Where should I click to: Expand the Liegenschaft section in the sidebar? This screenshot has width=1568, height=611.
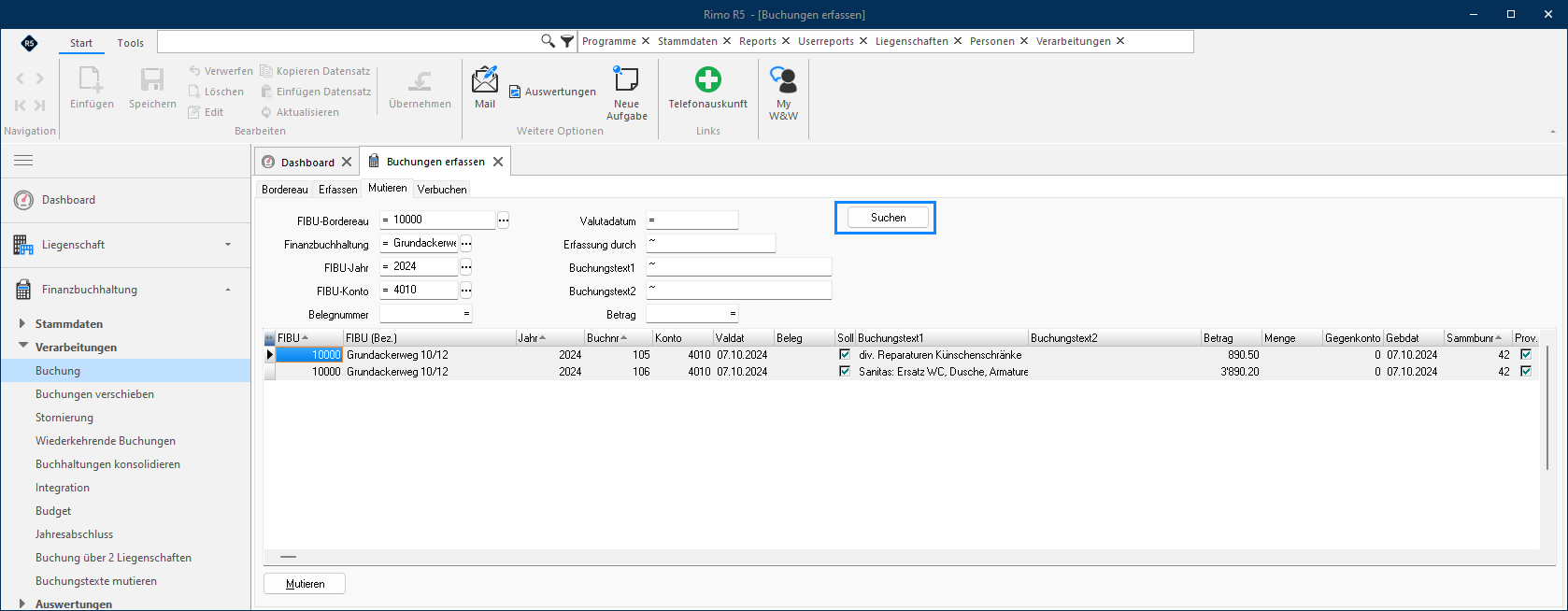point(228,245)
